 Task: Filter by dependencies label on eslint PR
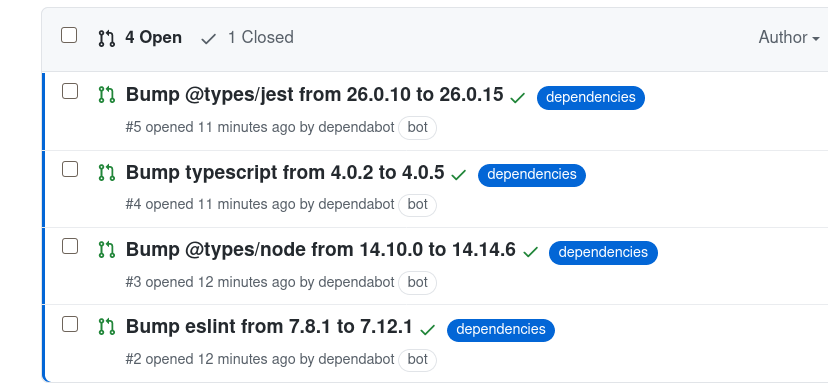(x=501, y=330)
